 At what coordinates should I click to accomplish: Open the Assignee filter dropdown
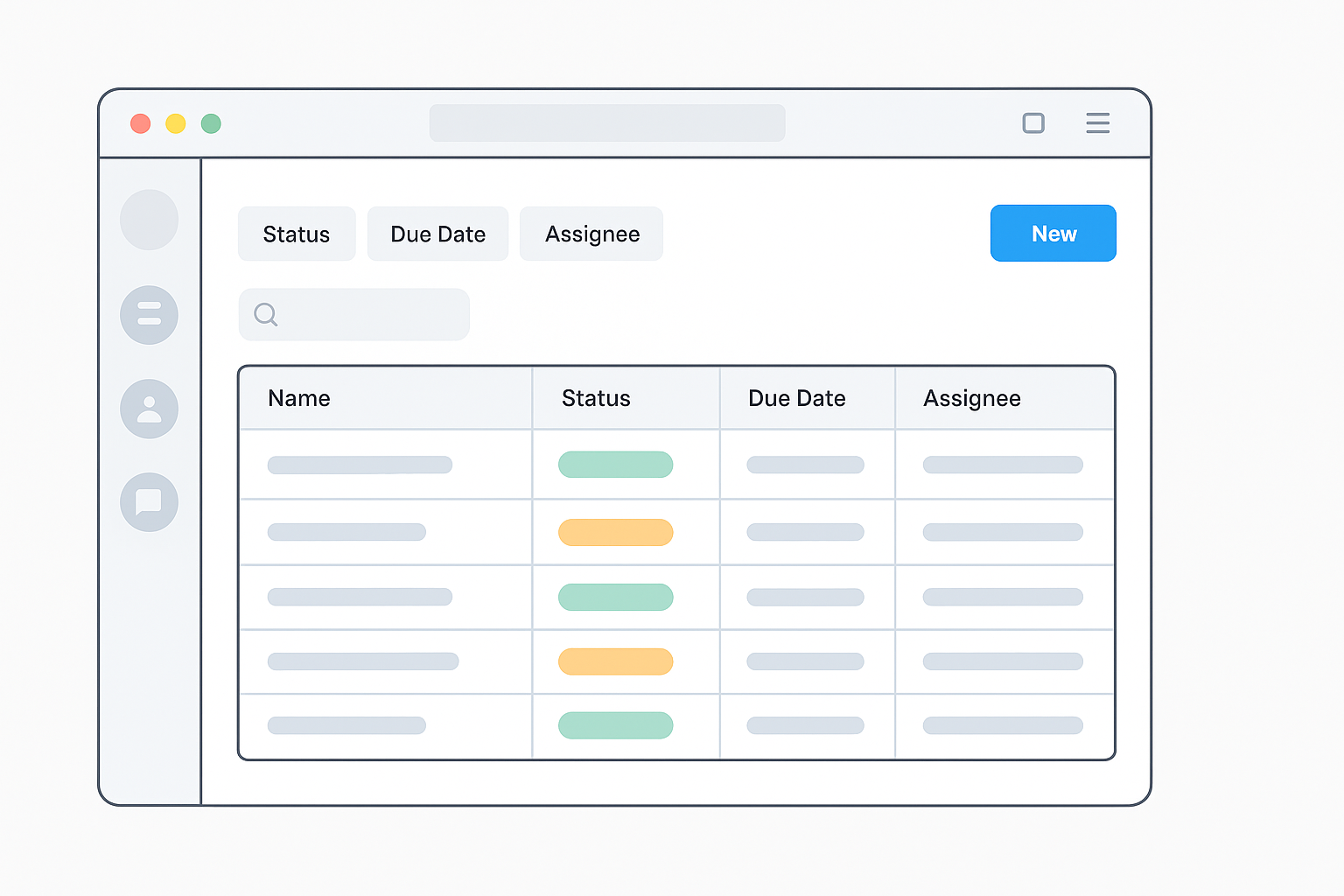point(591,234)
